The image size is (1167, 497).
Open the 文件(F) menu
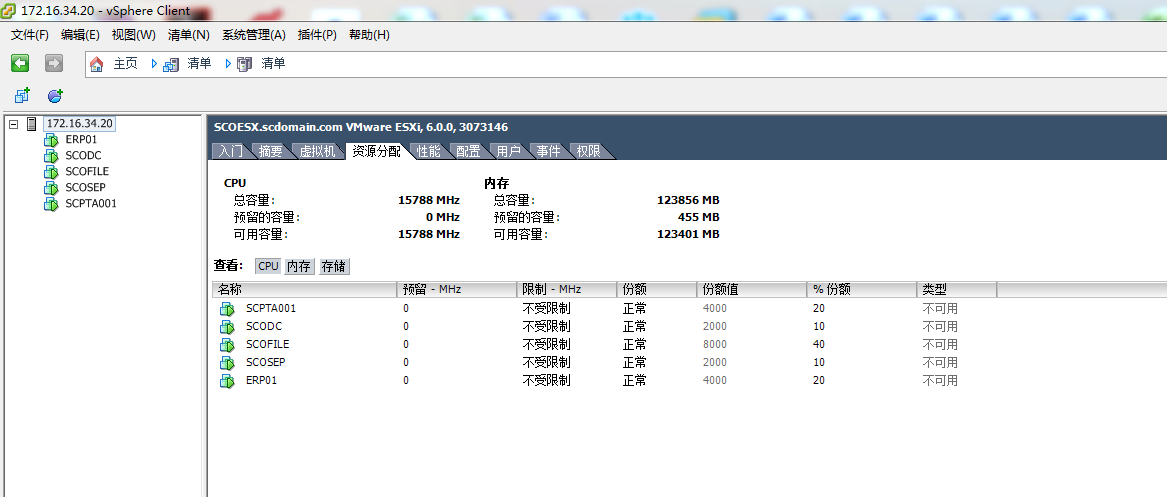tap(30, 35)
